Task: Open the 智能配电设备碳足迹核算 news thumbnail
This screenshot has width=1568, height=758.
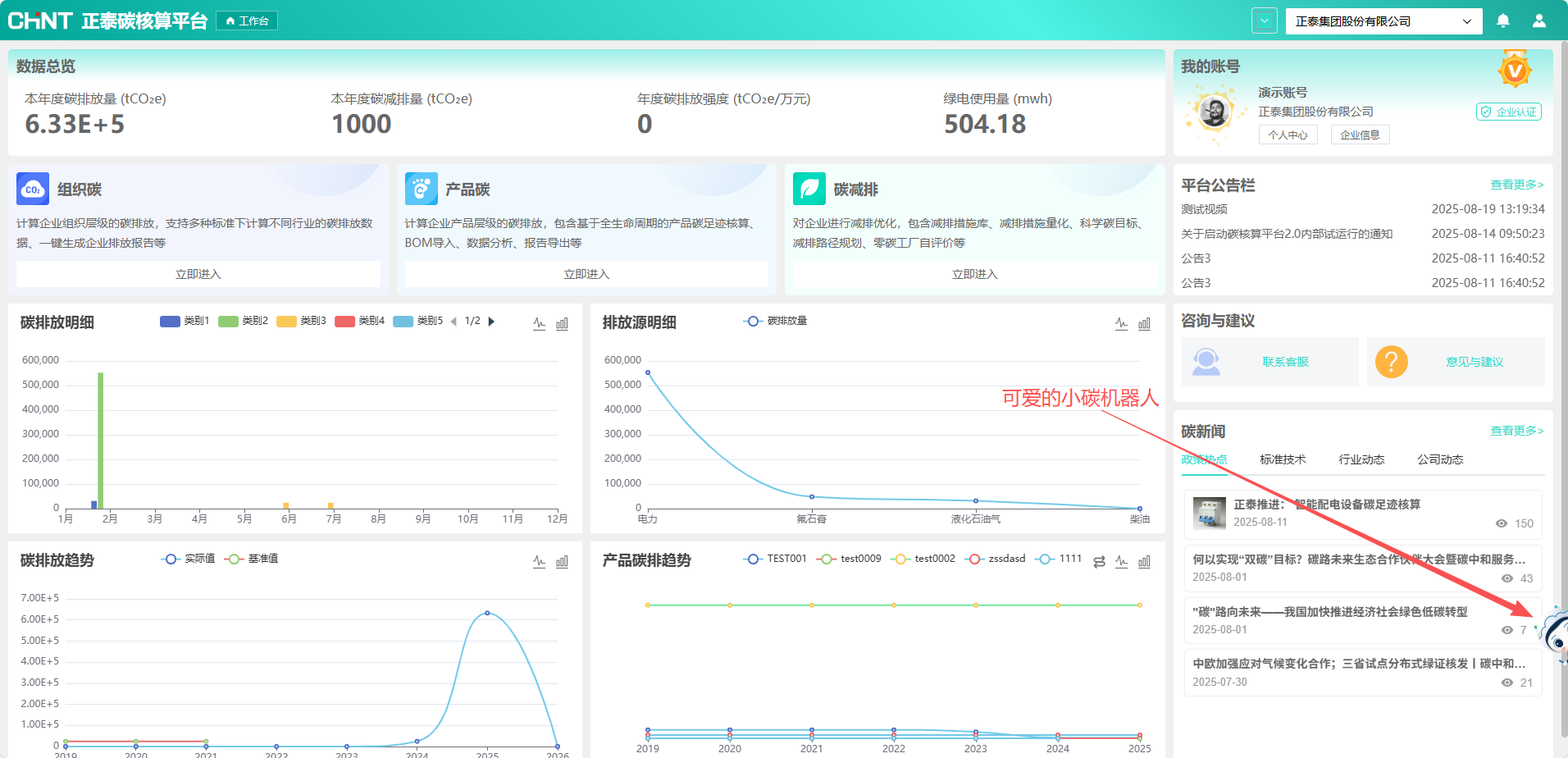Action: [x=1209, y=514]
